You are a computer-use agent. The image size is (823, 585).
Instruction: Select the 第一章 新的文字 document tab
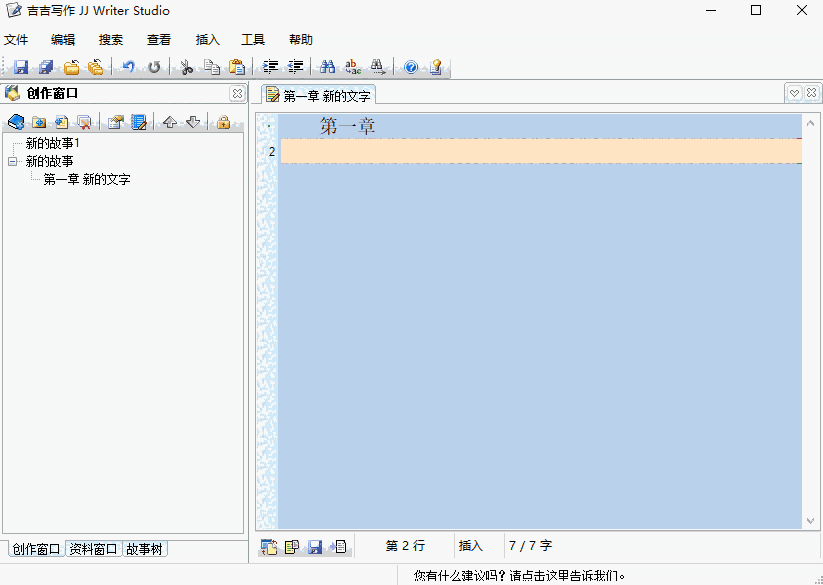click(x=318, y=95)
